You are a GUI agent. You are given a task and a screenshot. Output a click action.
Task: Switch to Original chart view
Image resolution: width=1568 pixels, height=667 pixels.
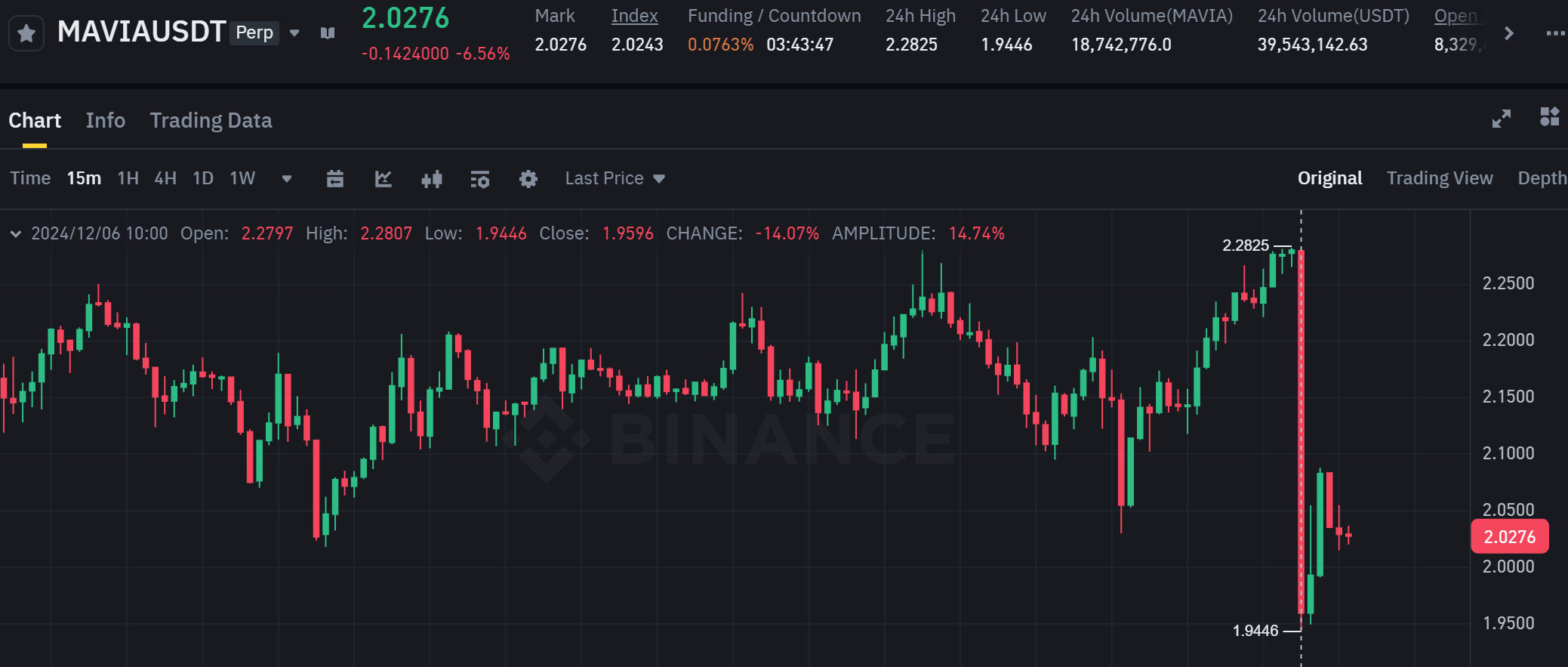pos(1329,178)
